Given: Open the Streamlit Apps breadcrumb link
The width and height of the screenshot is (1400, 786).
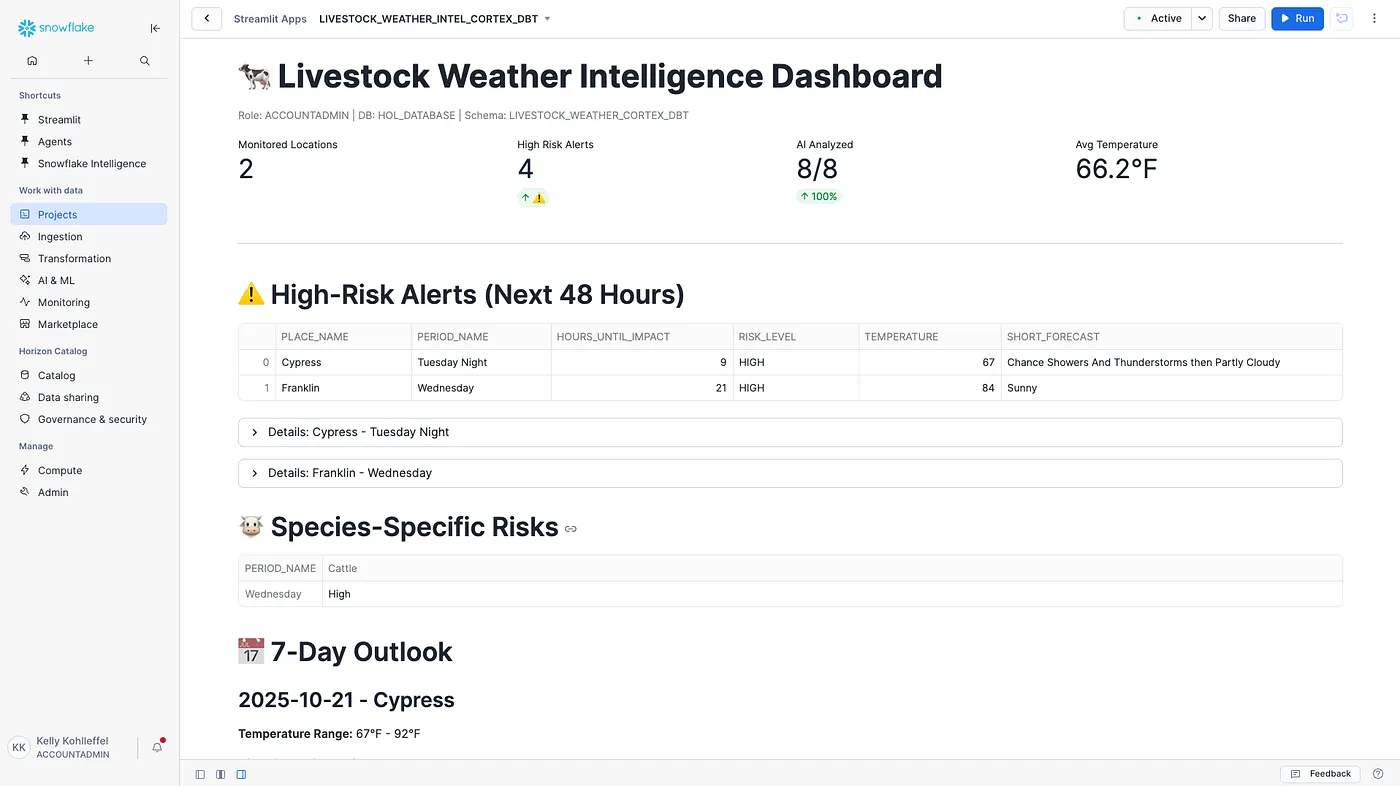Looking at the screenshot, I should coord(270,19).
